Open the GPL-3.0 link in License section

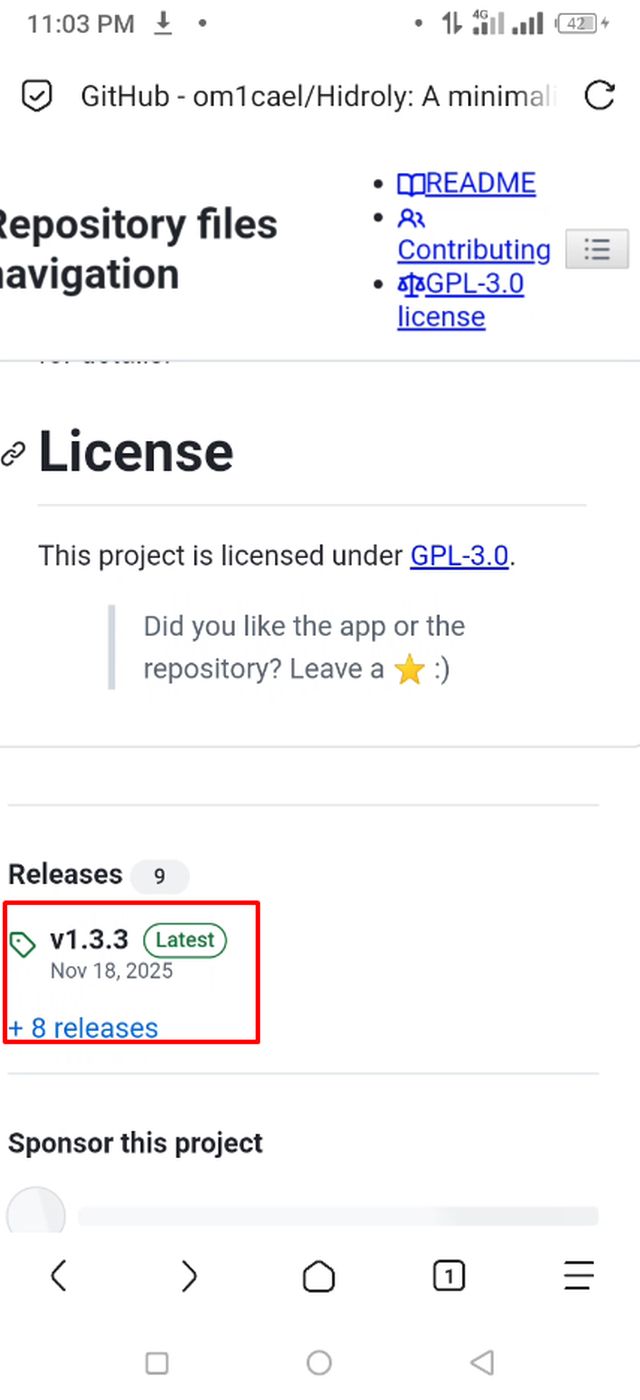[459, 556]
